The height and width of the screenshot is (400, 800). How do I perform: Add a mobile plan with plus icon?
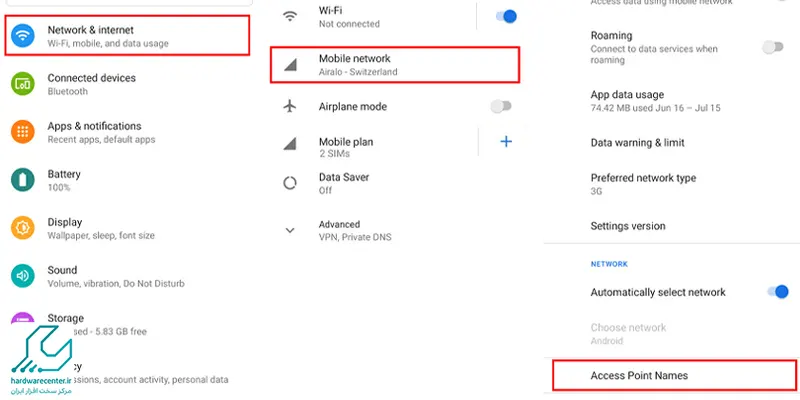[x=506, y=141]
